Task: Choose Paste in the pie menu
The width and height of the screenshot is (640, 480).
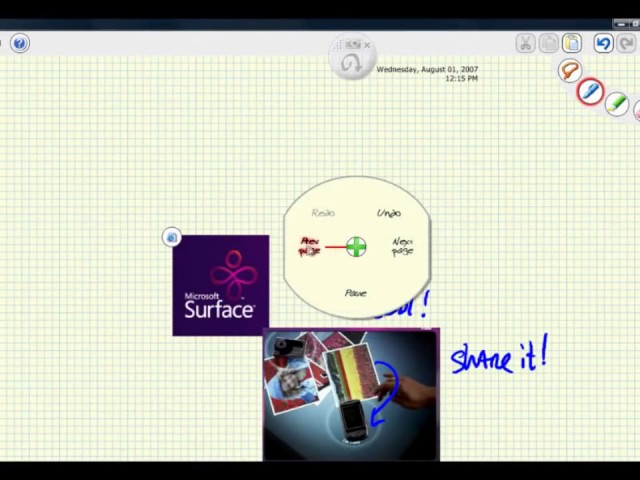Action: (355, 293)
